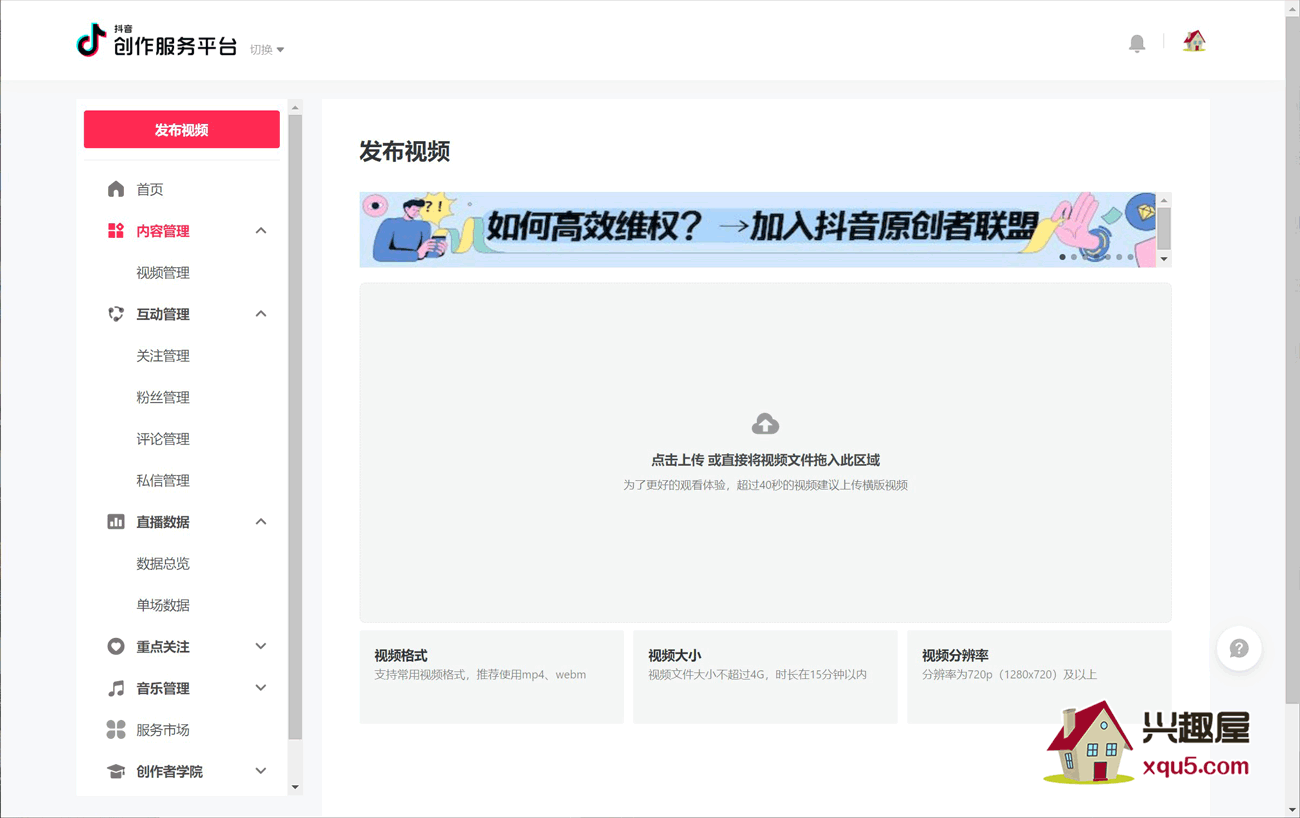Open 关注管理 menu item
The image size is (1300, 818).
click(x=163, y=356)
